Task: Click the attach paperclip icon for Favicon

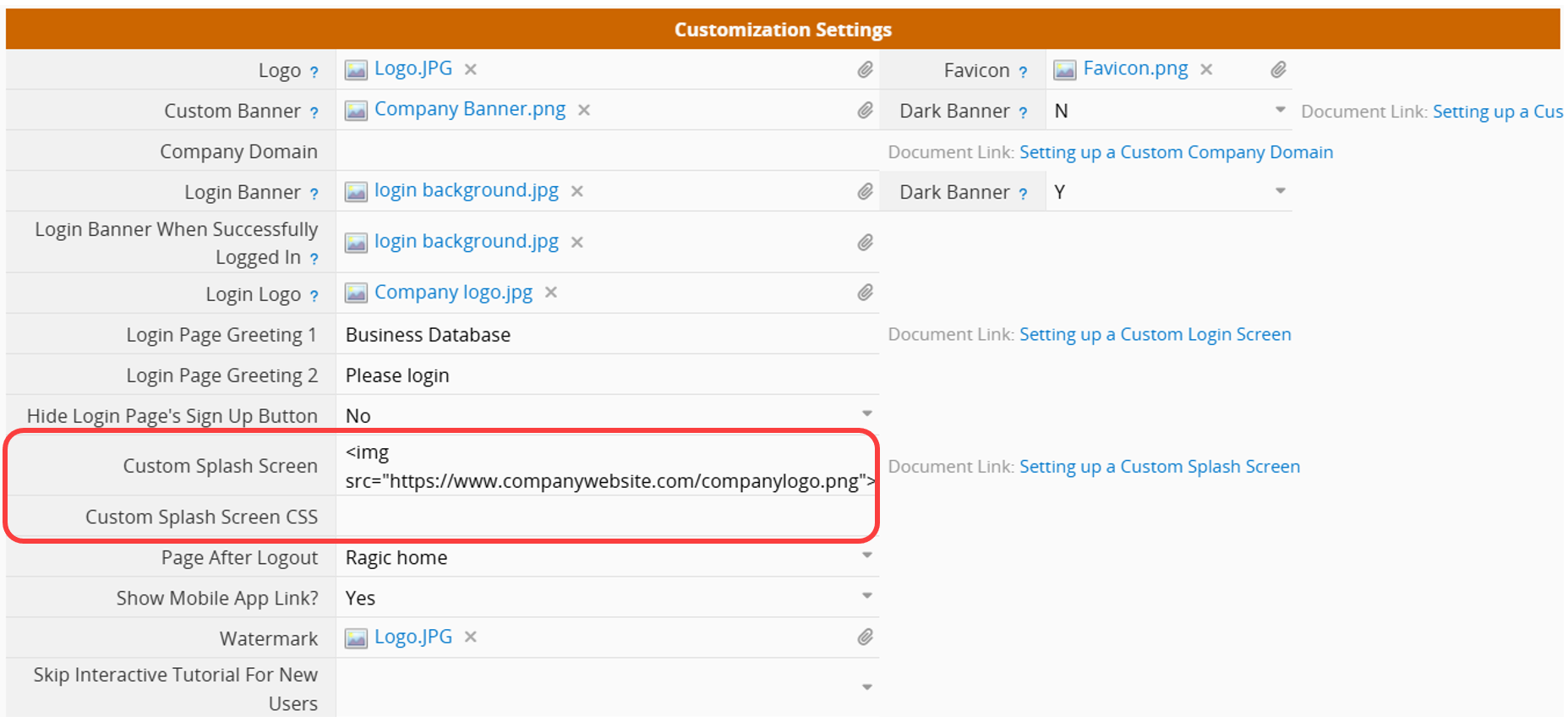Action: pos(1278,70)
